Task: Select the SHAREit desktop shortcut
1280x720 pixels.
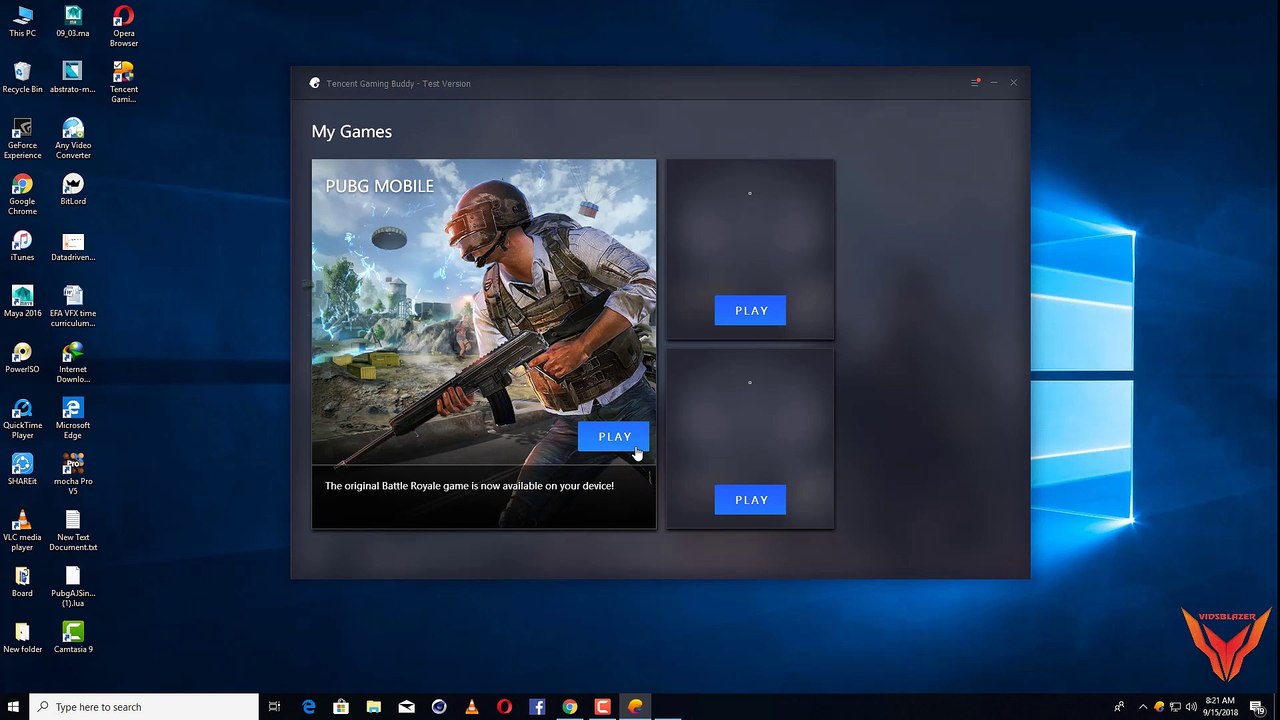Action: pos(22,469)
